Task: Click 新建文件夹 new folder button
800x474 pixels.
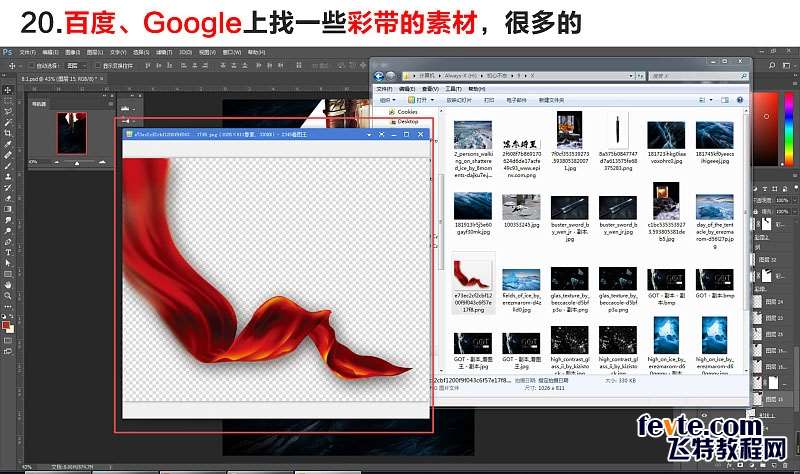Action: [x=552, y=100]
